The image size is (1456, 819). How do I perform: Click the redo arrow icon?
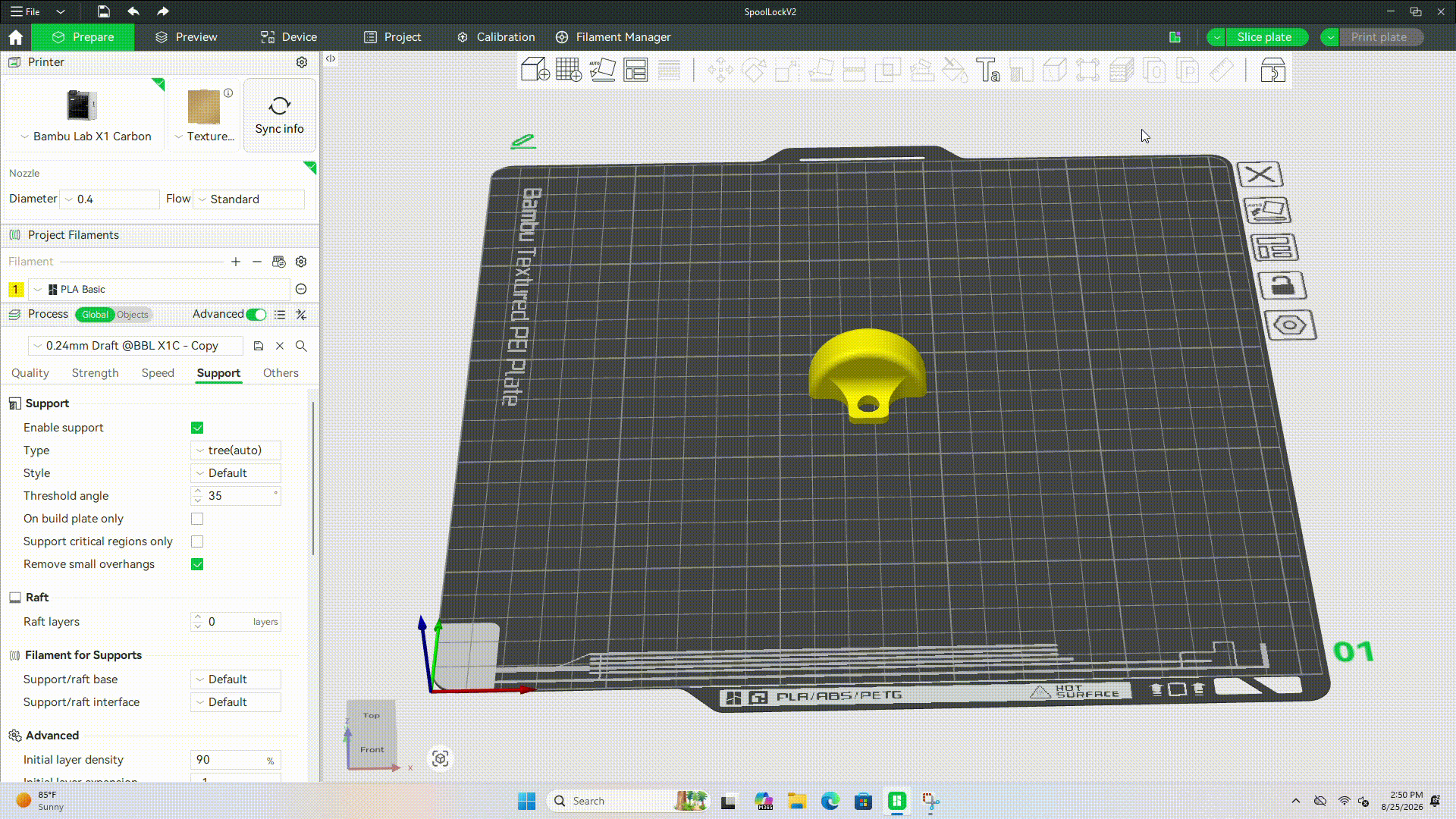[x=163, y=11]
